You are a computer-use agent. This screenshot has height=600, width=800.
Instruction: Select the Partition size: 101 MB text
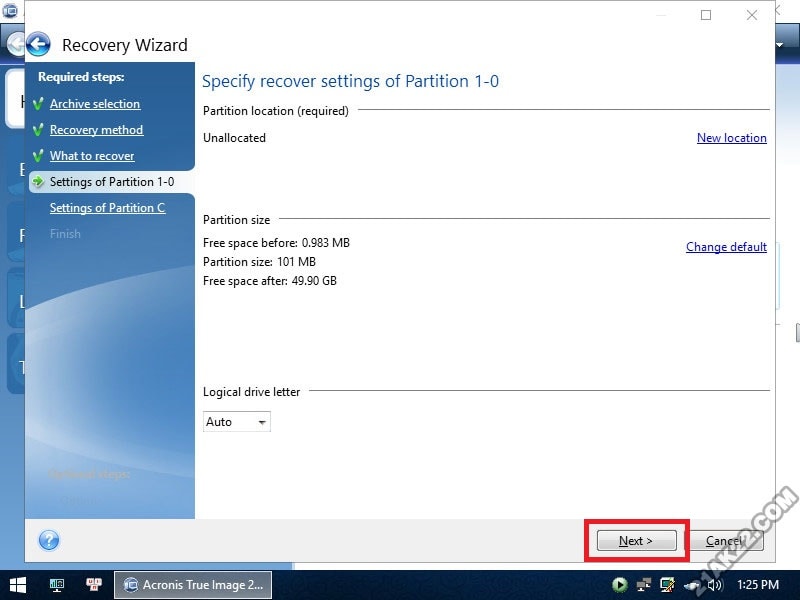coord(259,262)
